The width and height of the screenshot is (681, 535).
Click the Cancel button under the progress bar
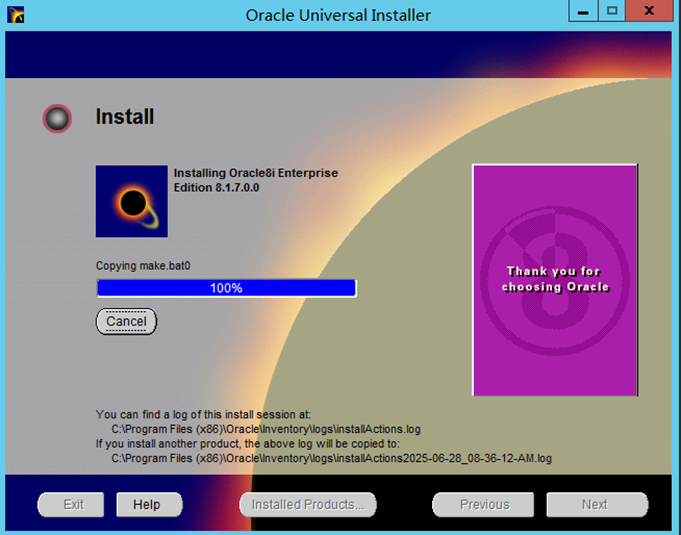(126, 321)
